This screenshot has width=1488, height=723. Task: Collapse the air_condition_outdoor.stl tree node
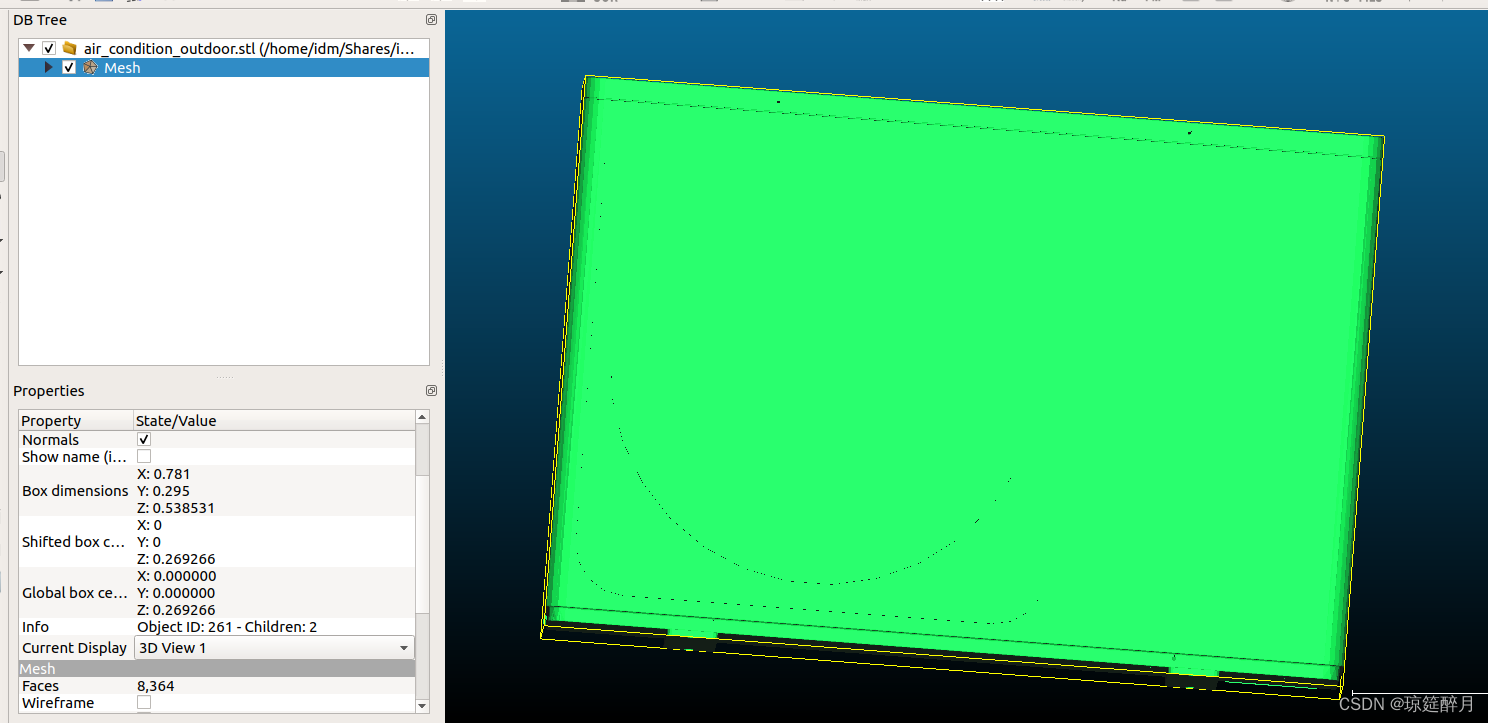coord(29,48)
